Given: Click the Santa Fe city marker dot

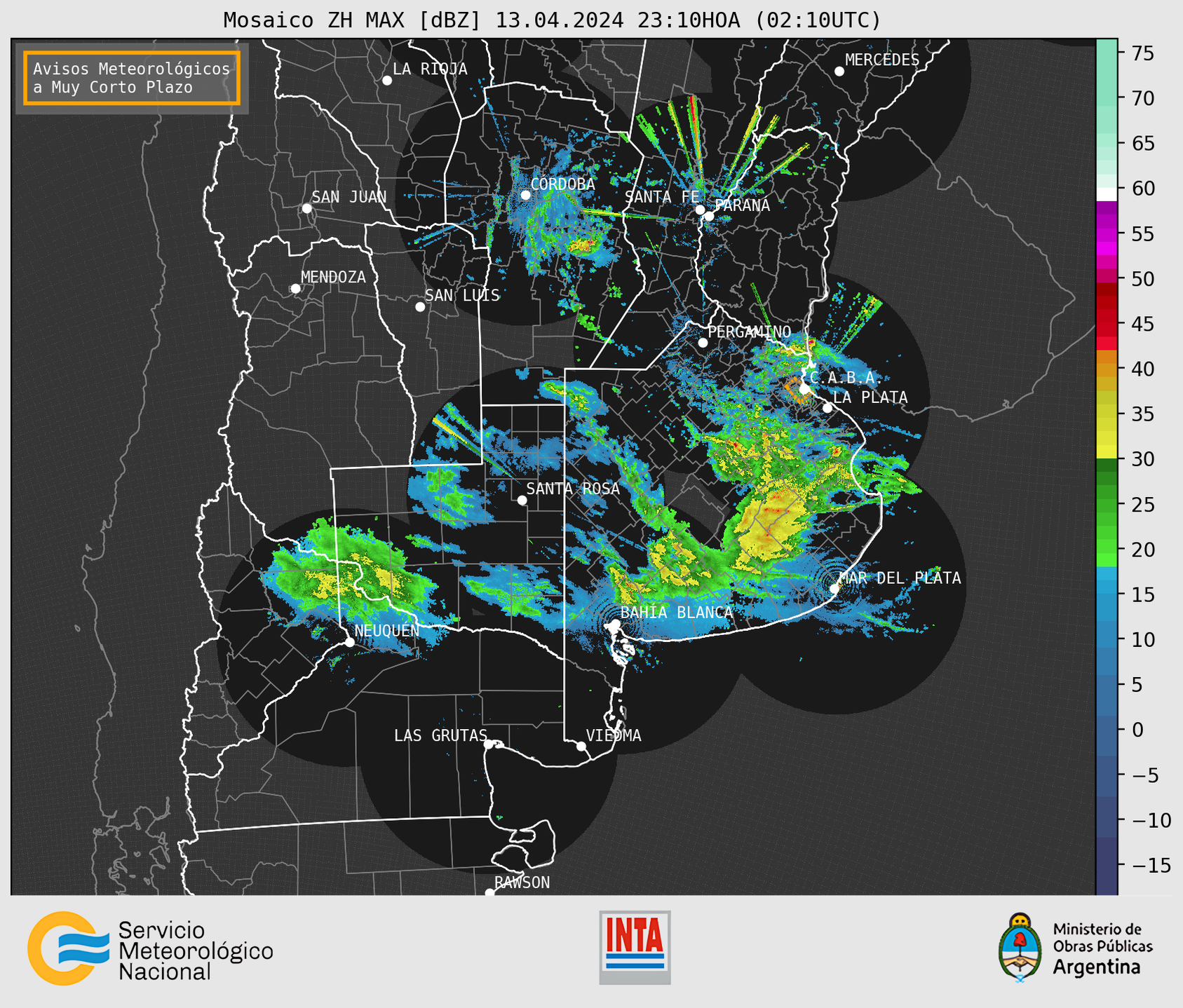Looking at the screenshot, I should point(700,210).
